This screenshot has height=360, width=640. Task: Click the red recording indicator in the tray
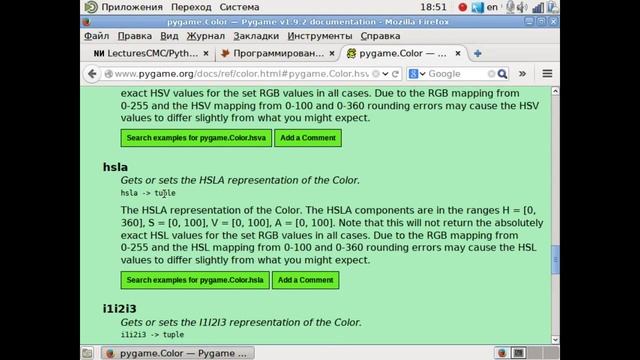pos(462,7)
